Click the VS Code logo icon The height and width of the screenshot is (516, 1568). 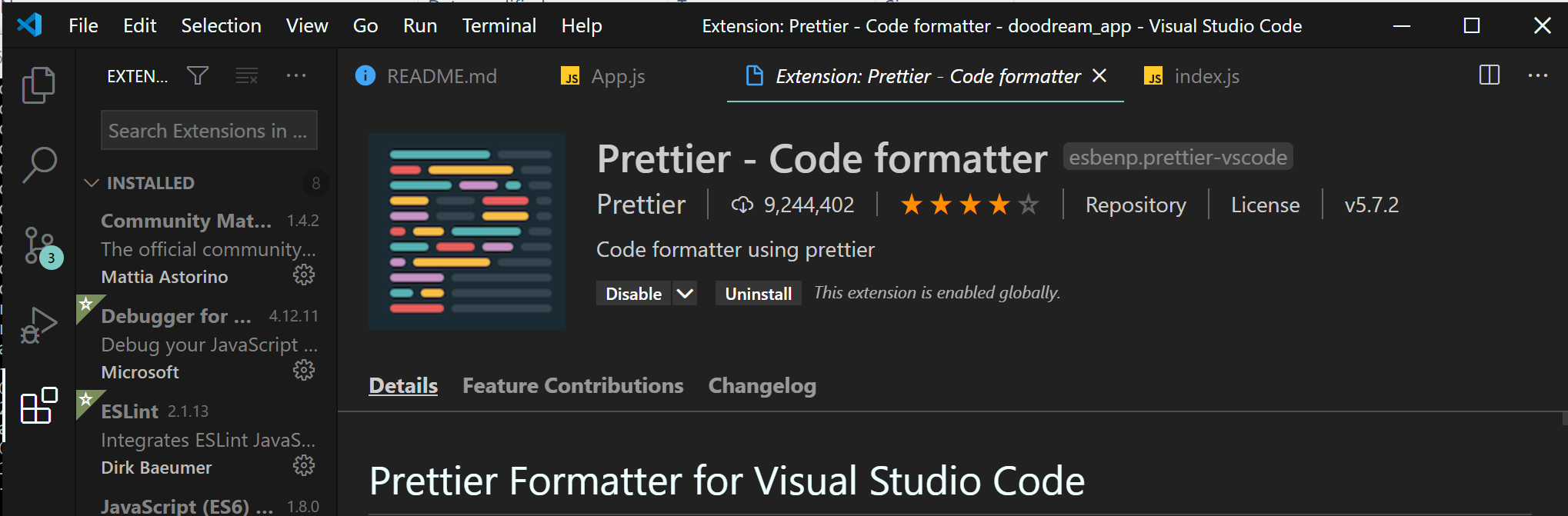[29, 25]
